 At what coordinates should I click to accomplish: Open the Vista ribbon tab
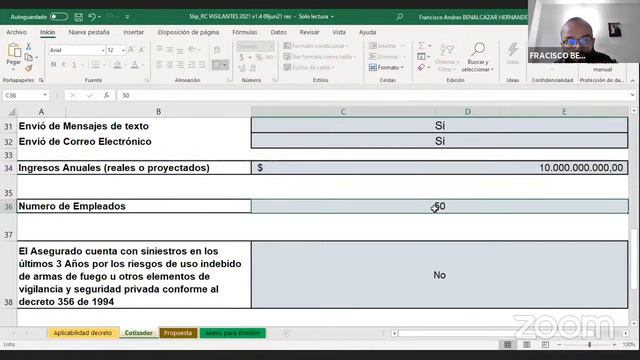pyautogui.click(x=339, y=32)
